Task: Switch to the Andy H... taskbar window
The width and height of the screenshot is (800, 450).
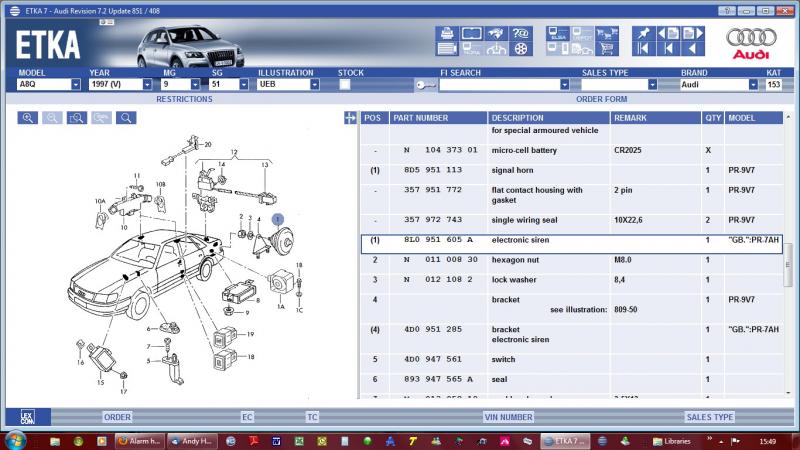Action: click(x=192, y=441)
